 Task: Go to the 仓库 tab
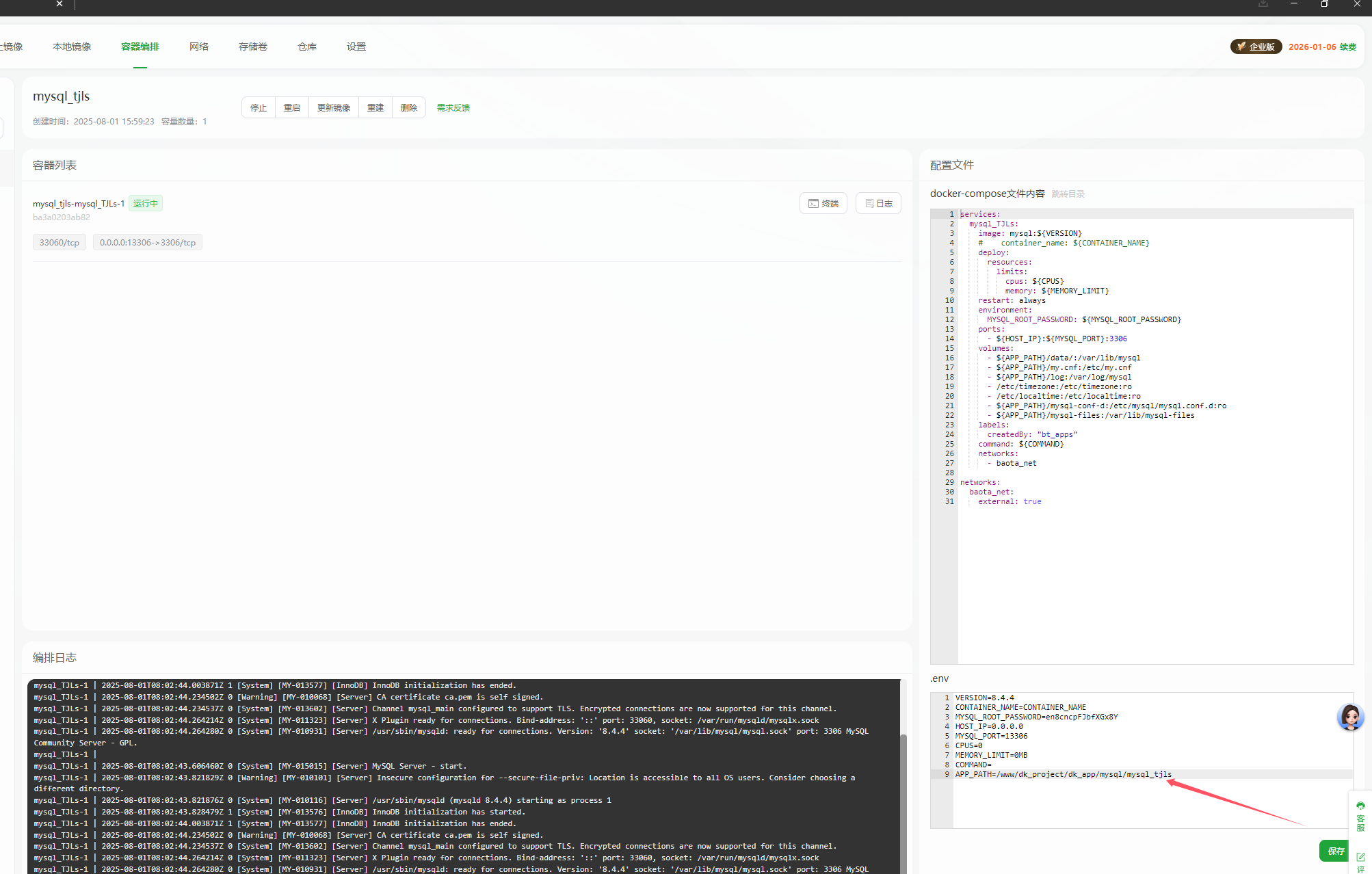(x=307, y=47)
